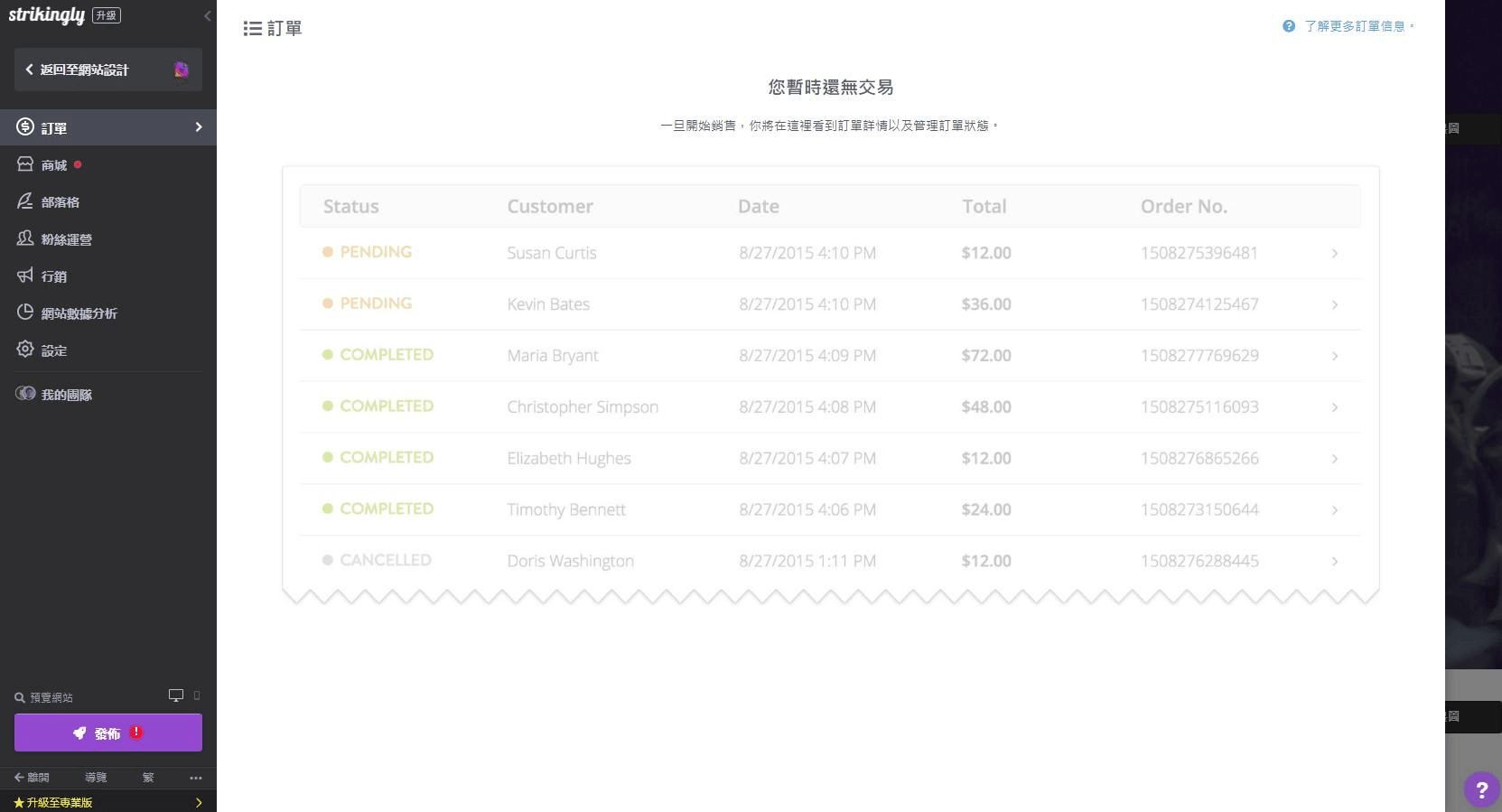Click the purple site avatar icon
1502x812 pixels.
click(x=182, y=70)
